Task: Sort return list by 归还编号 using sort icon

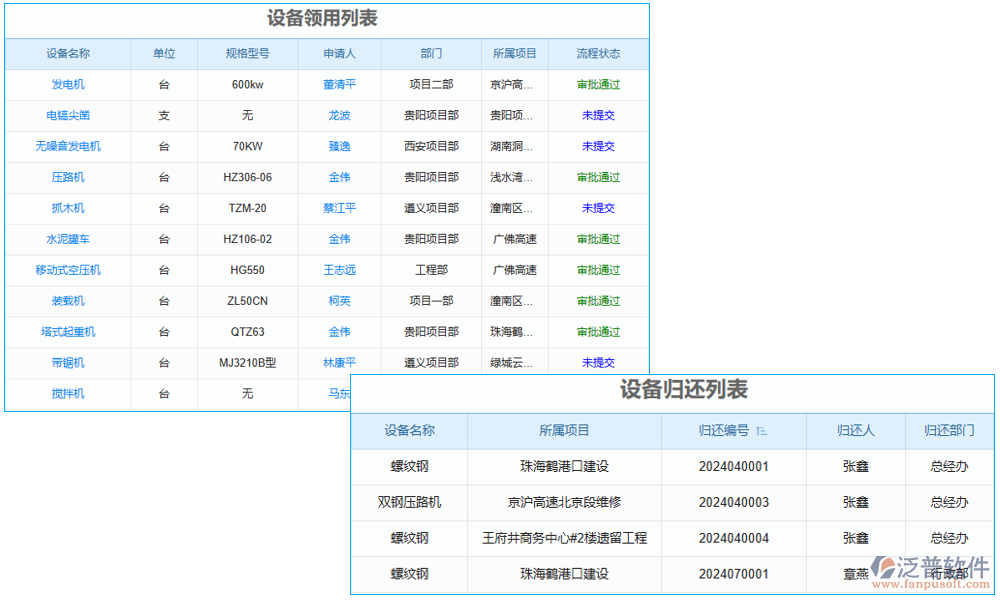Action: coord(762,431)
